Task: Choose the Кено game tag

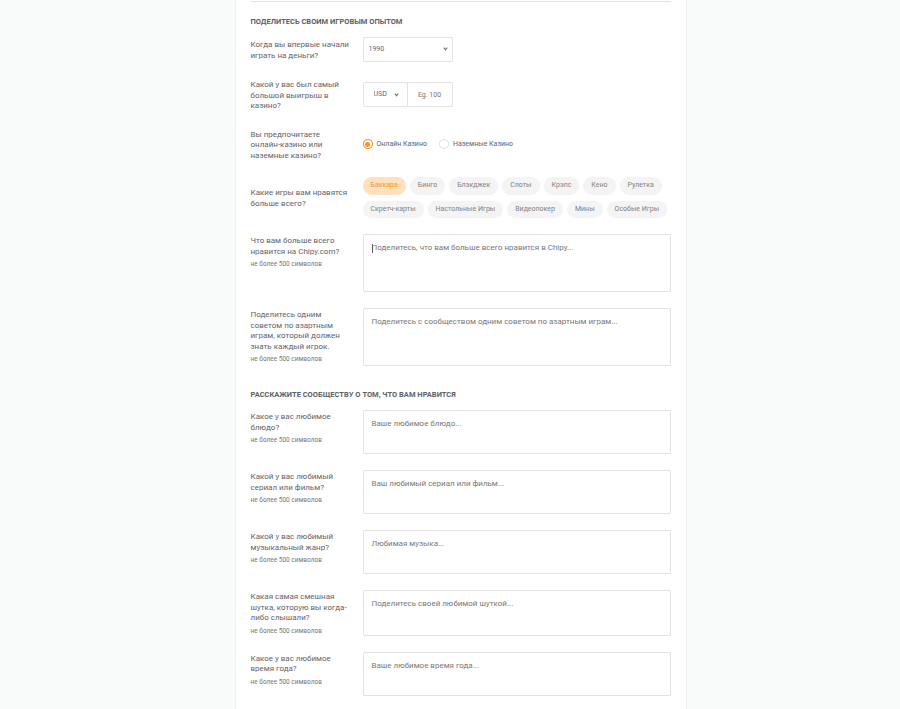Action: tap(599, 185)
